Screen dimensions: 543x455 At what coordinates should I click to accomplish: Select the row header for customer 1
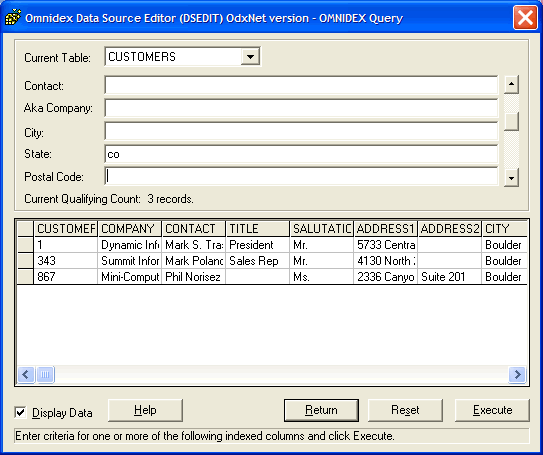pyautogui.click(x=25, y=245)
